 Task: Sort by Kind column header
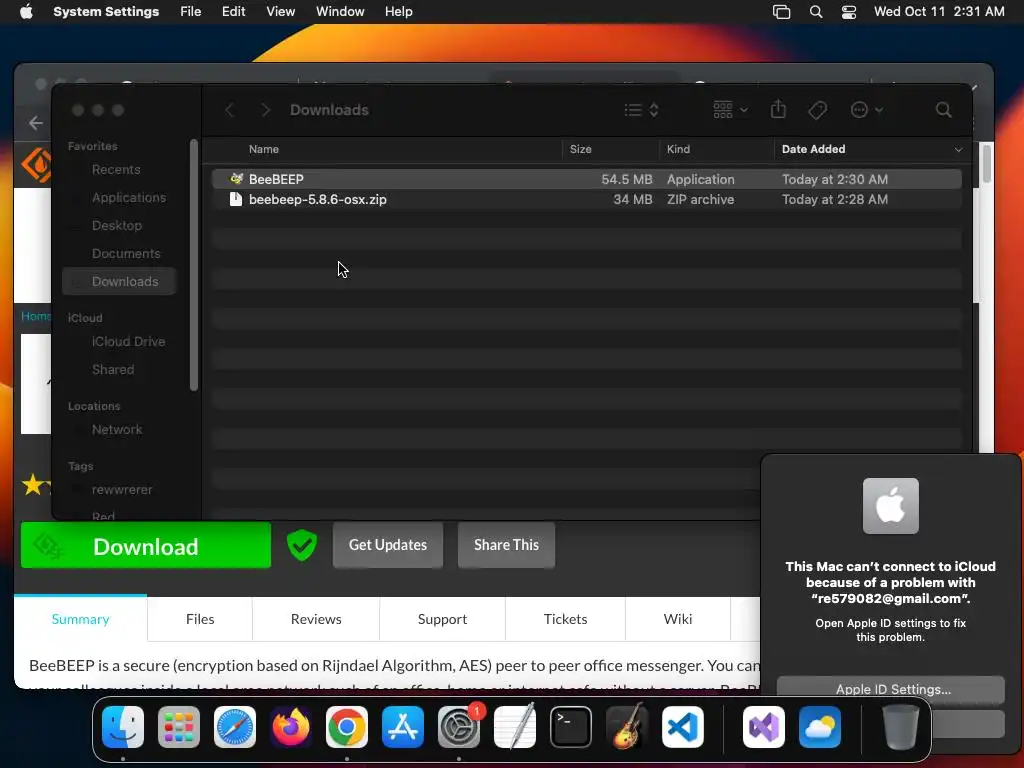[x=678, y=150]
